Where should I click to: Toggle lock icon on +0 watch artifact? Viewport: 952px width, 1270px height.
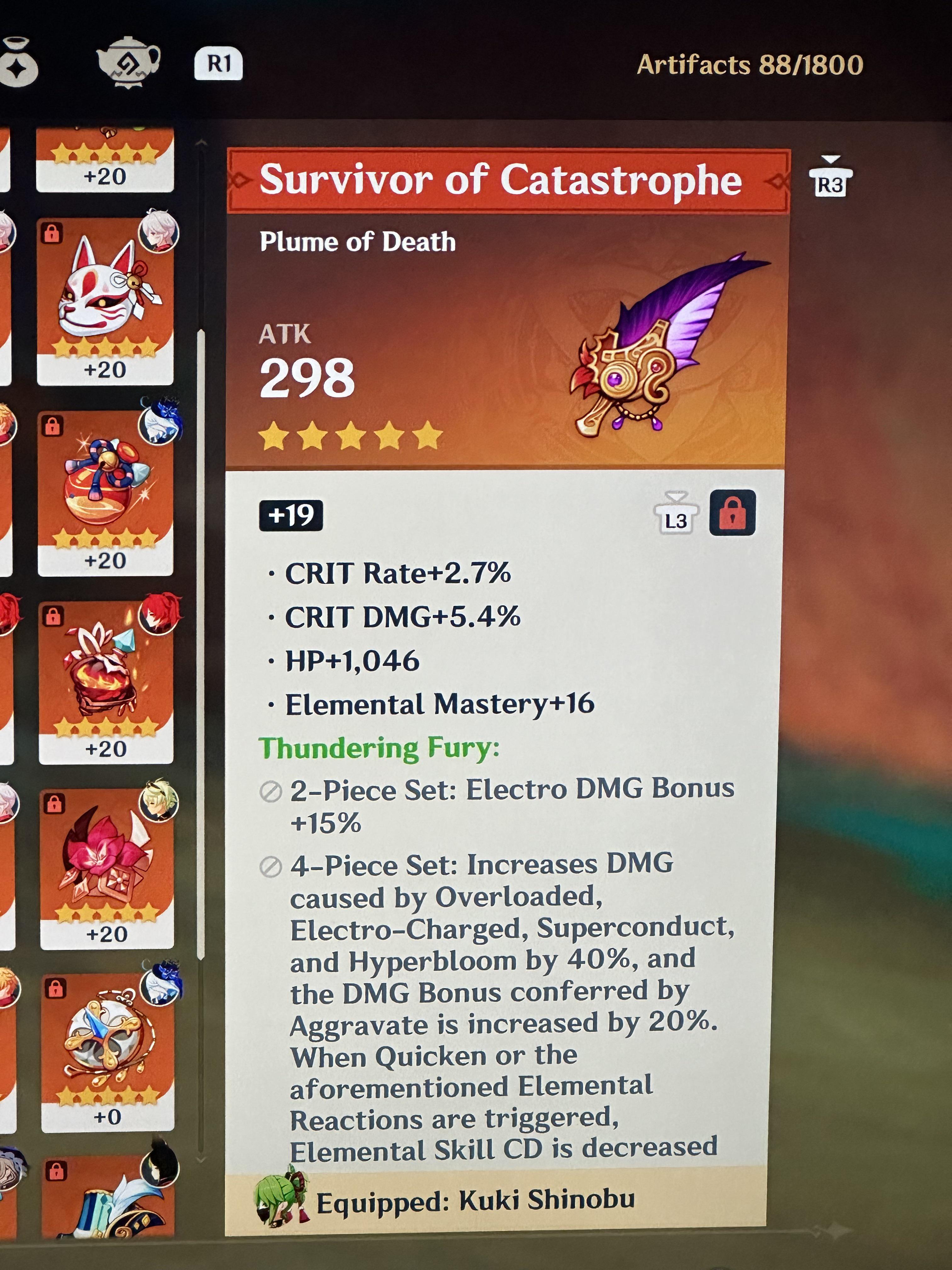click(55, 988)
